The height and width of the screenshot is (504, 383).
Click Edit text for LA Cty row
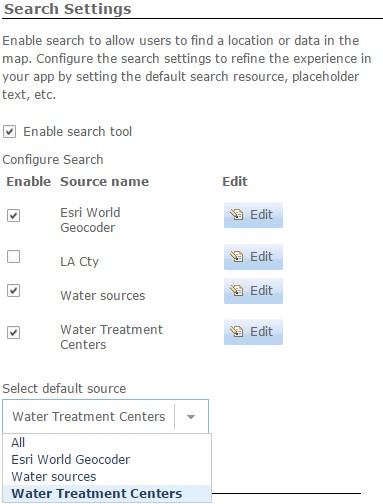pos(261,257)
